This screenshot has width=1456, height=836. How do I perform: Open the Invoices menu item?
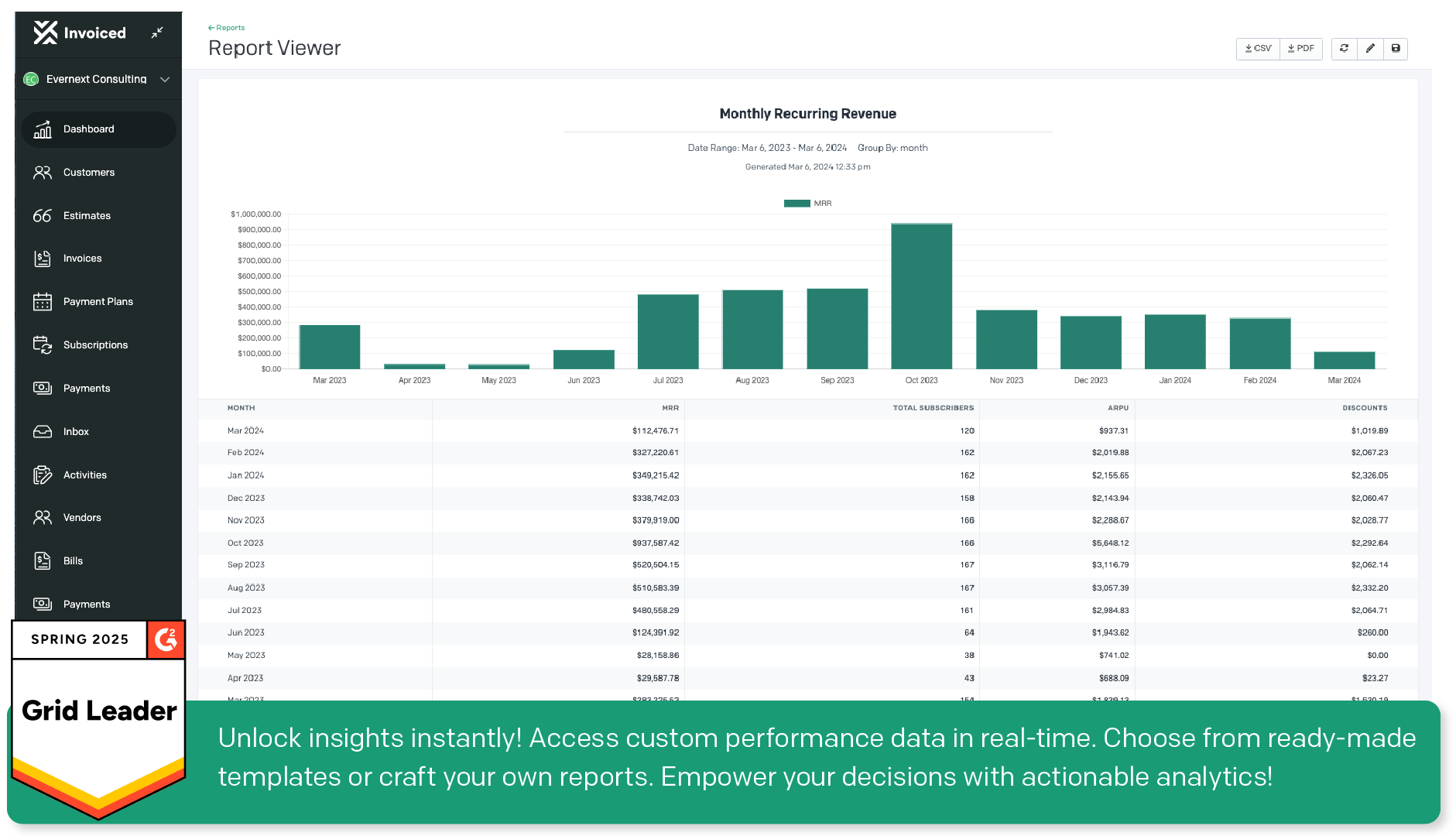(82, 259)
